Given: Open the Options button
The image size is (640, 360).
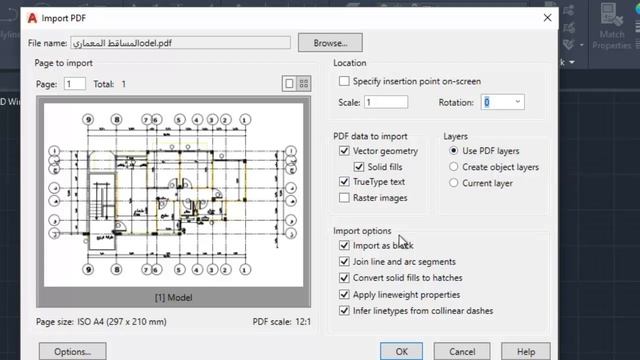Looking at the screenshot, I should [x=73, y=351].
